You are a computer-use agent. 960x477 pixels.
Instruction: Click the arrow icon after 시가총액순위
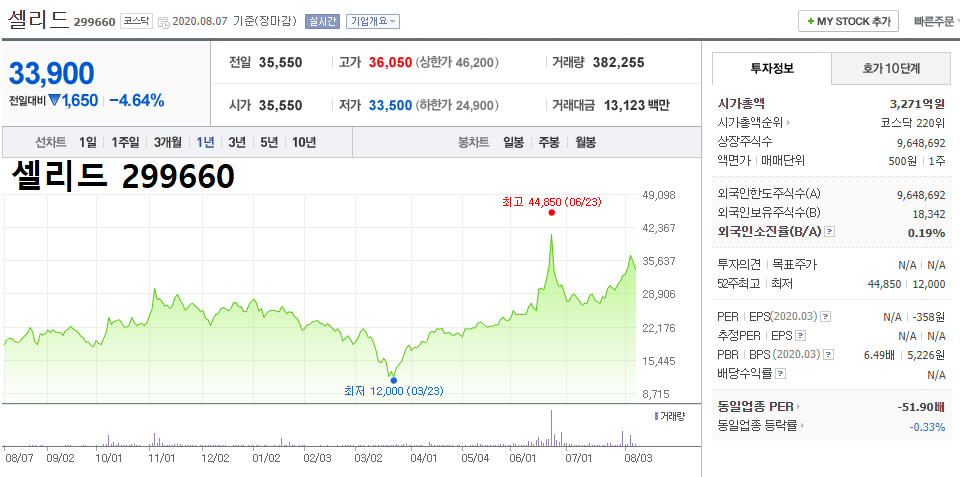(x=789, y=122)
